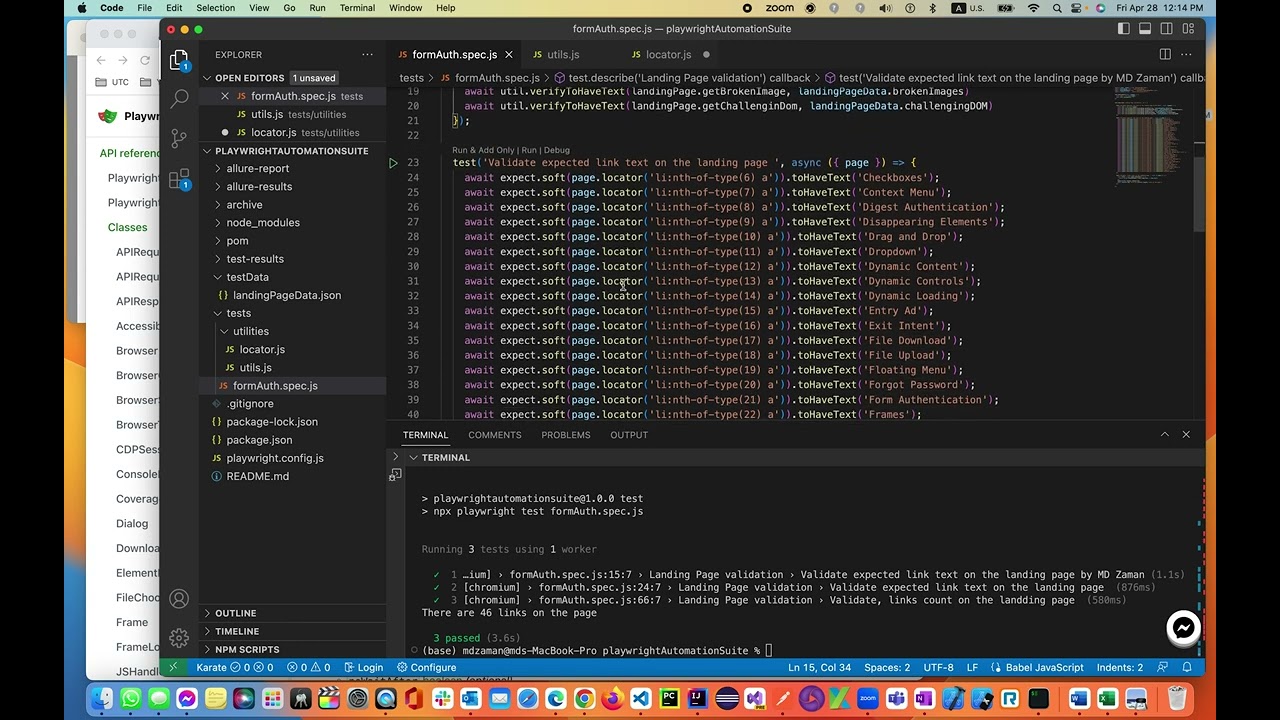The width and height of the screenshot is (1280, 720).
Task: Open Finder from the macOS Dock
Action: (101, 699)
